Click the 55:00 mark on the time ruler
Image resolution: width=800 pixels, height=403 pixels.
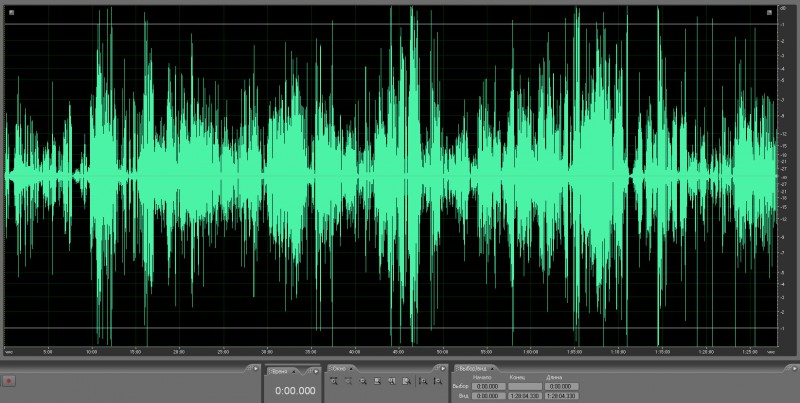tap(486, 352)
